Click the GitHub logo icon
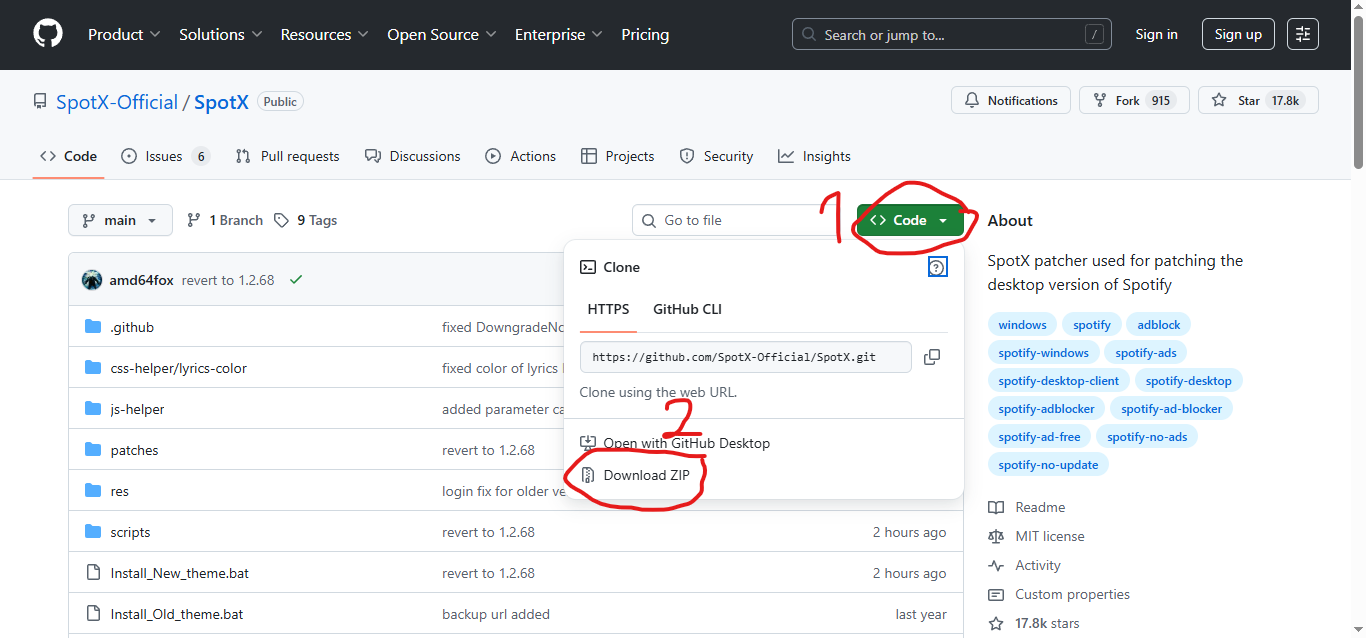 pyautogui.click(x=48, y=34)
